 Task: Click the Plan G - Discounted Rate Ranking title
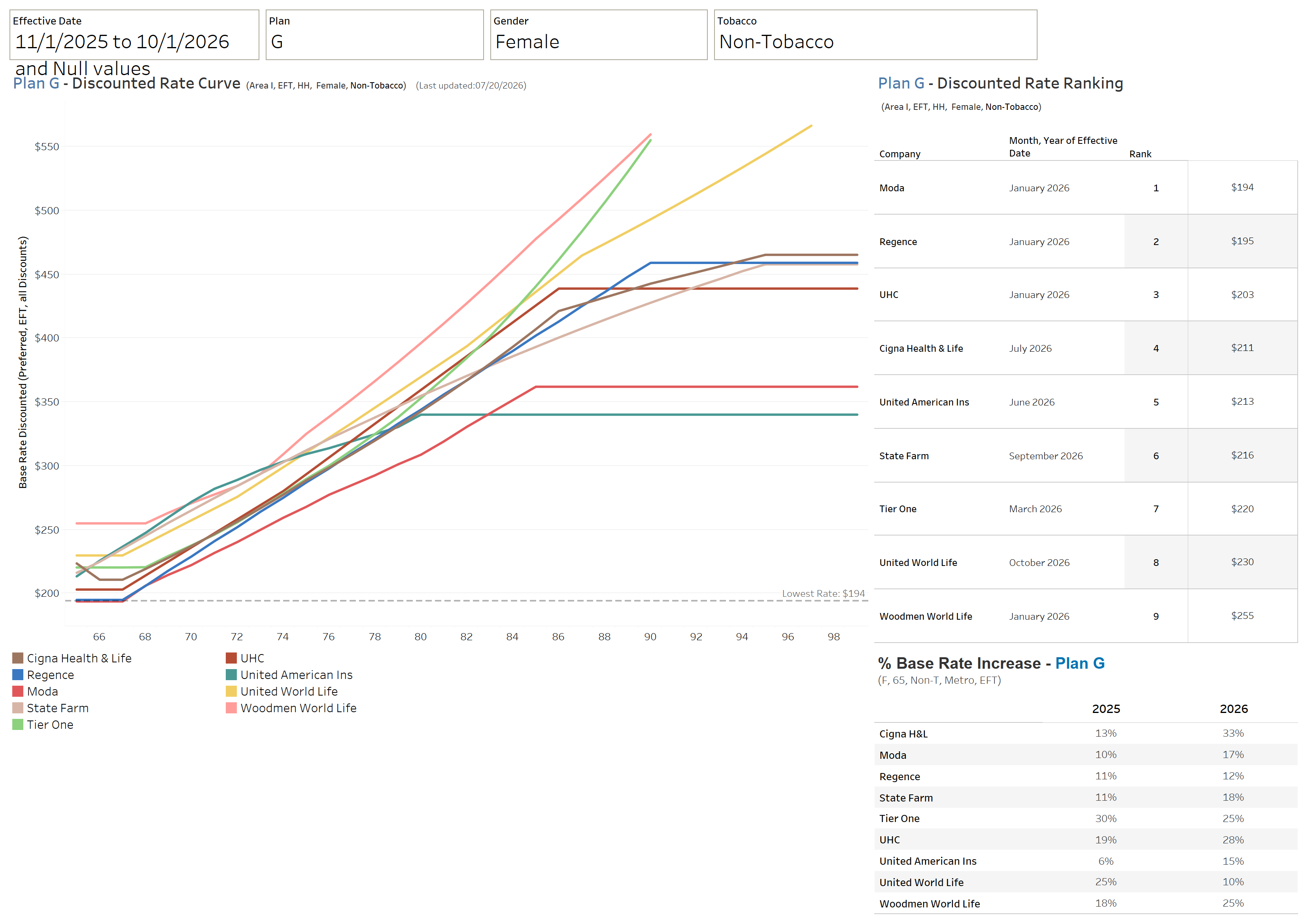(1000, 83)
